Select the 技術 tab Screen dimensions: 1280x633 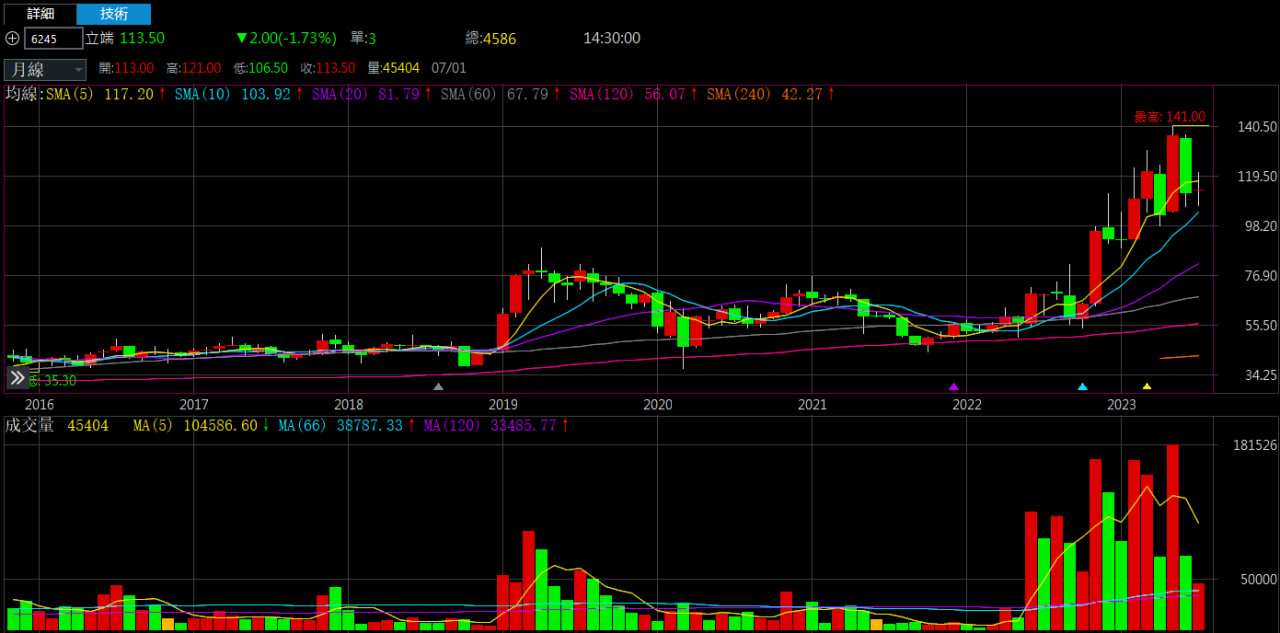tap(114, 14)
